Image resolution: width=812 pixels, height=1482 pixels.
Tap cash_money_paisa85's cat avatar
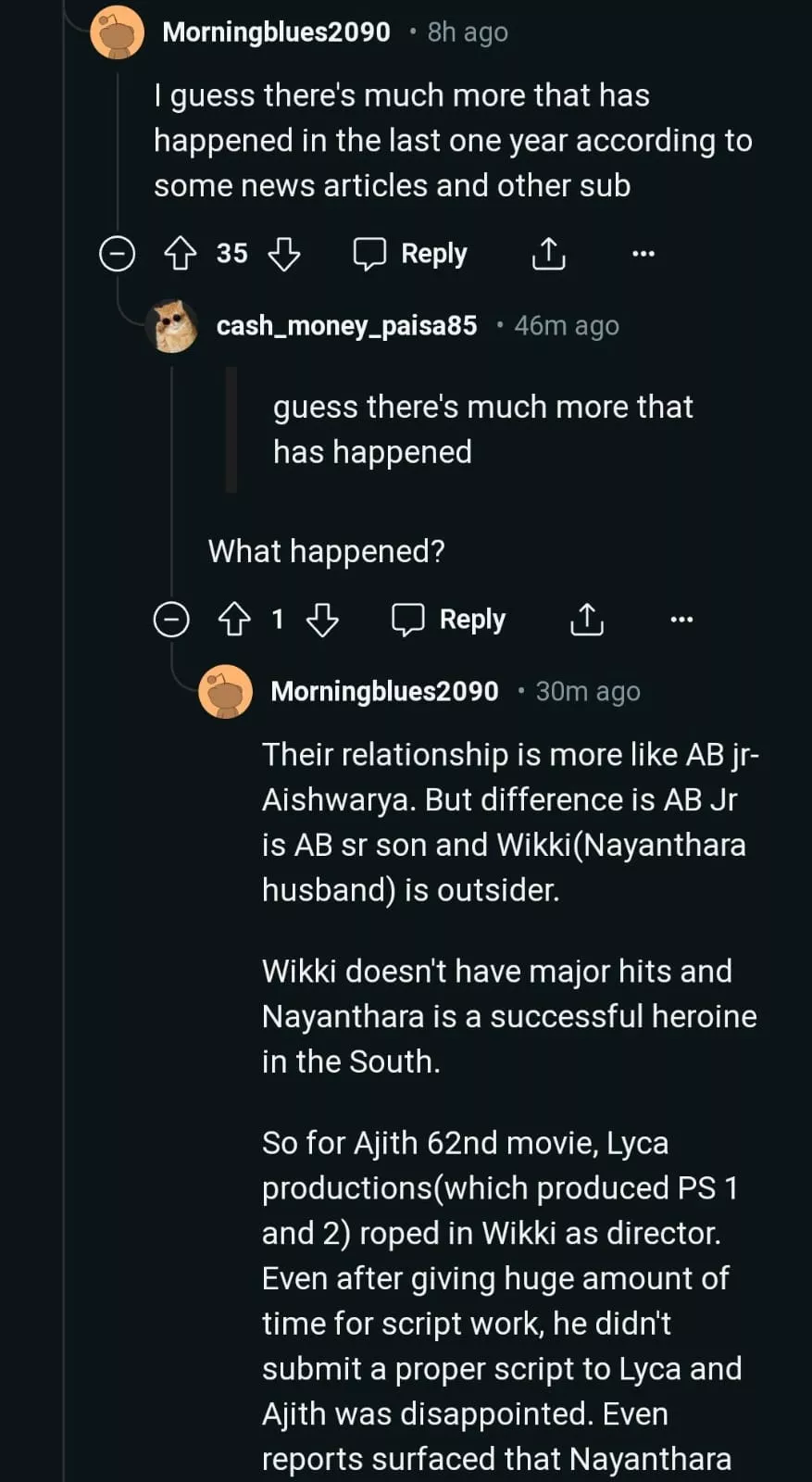[172, 326]
